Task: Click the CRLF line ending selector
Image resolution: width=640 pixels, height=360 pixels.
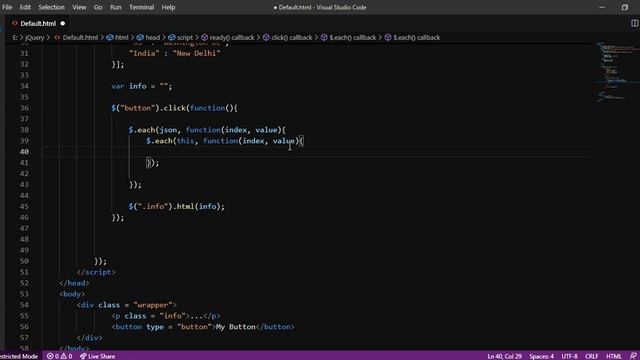Action: [591, 356]
